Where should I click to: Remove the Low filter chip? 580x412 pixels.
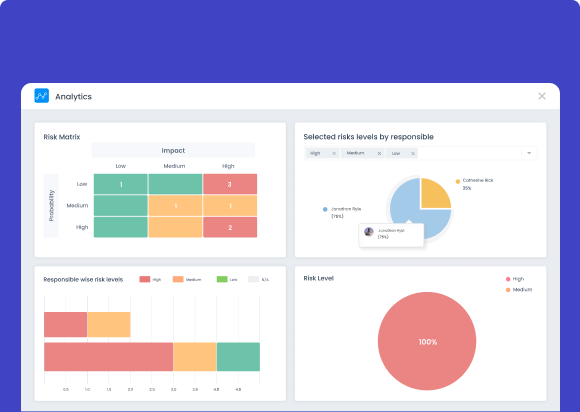(413, 153)
